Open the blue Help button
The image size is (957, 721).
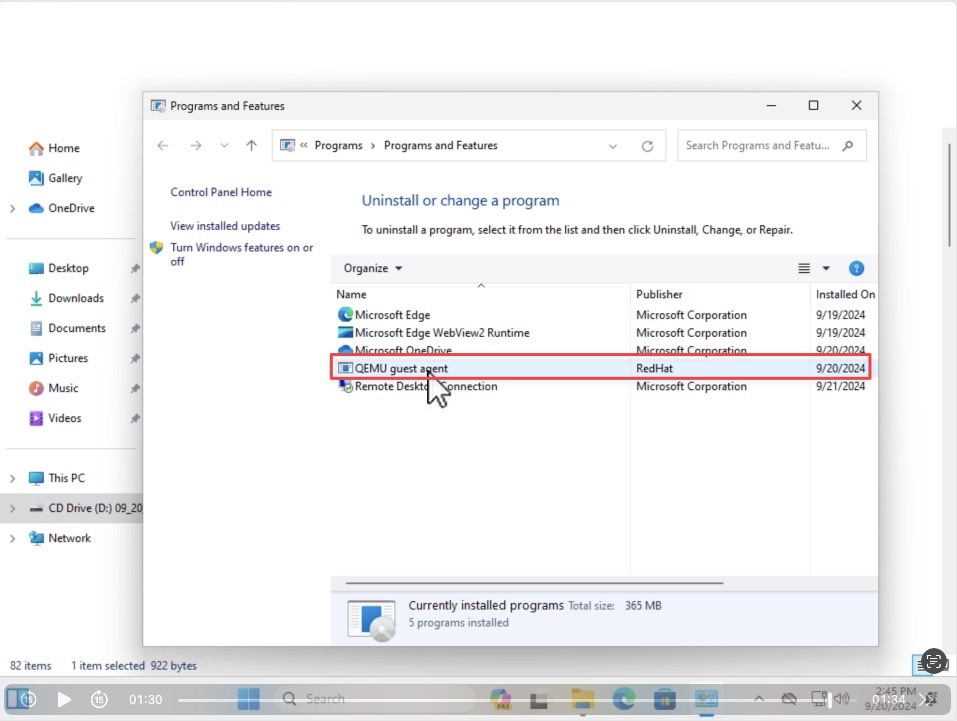click(x=856, y=268)
